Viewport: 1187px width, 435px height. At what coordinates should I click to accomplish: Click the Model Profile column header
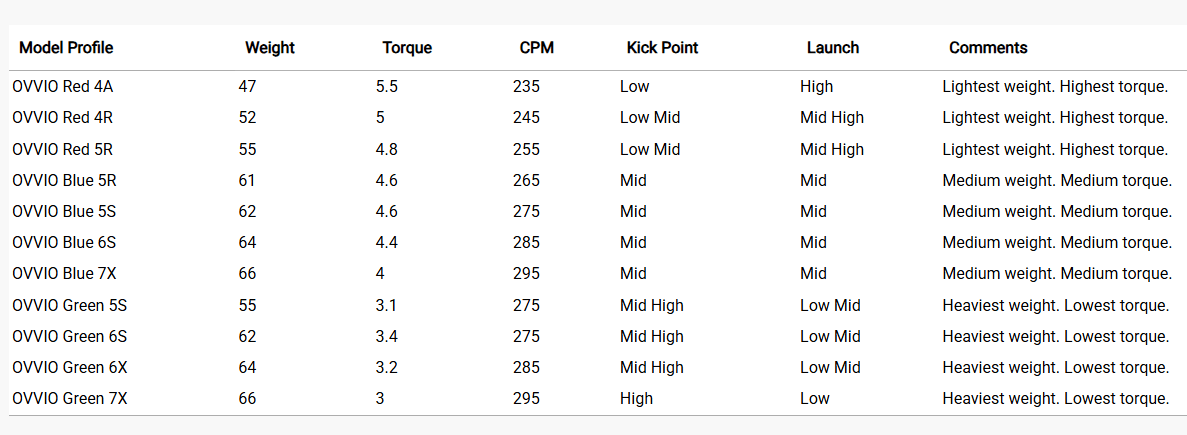point(66,48)
